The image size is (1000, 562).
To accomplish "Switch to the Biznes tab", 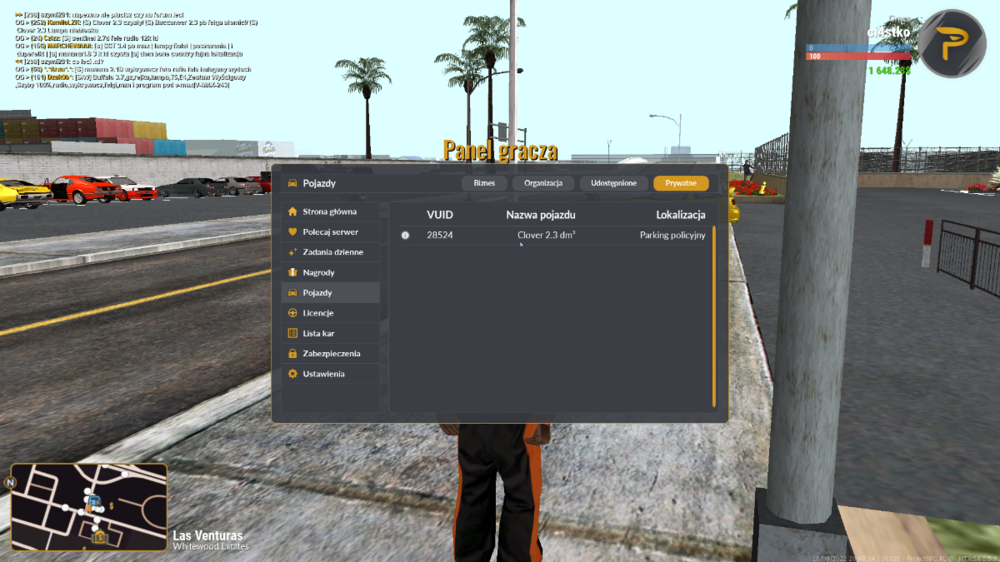I will coord(484,183).
